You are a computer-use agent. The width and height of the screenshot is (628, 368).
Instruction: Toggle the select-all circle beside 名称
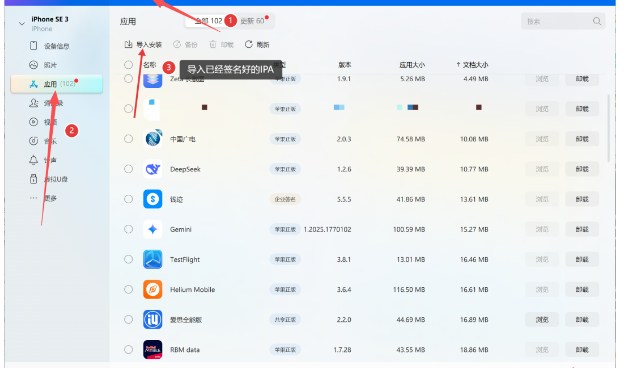(128, 65)
